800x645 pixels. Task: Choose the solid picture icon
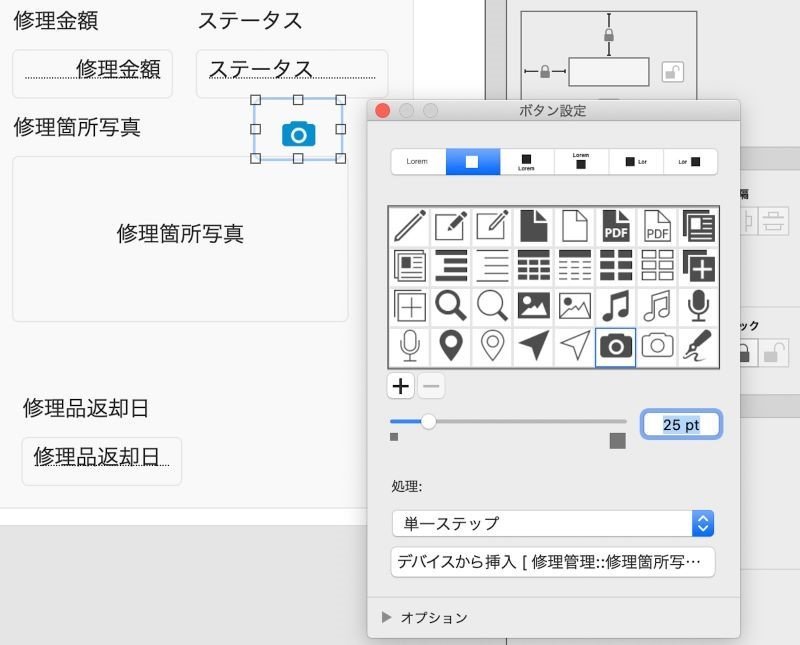(x=533, y=306)
